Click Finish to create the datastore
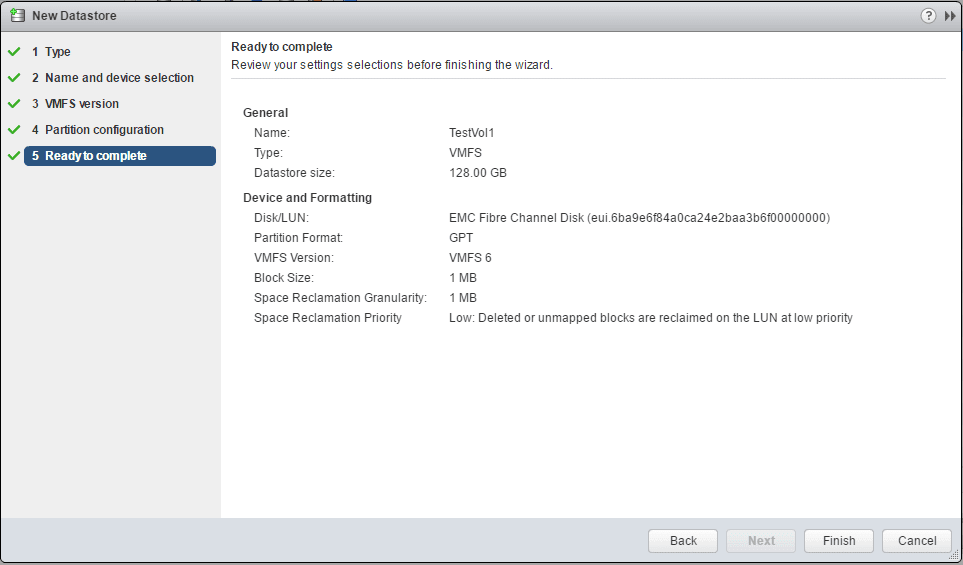963x565 pixels. pyautogui.click(x=839, y=541)
